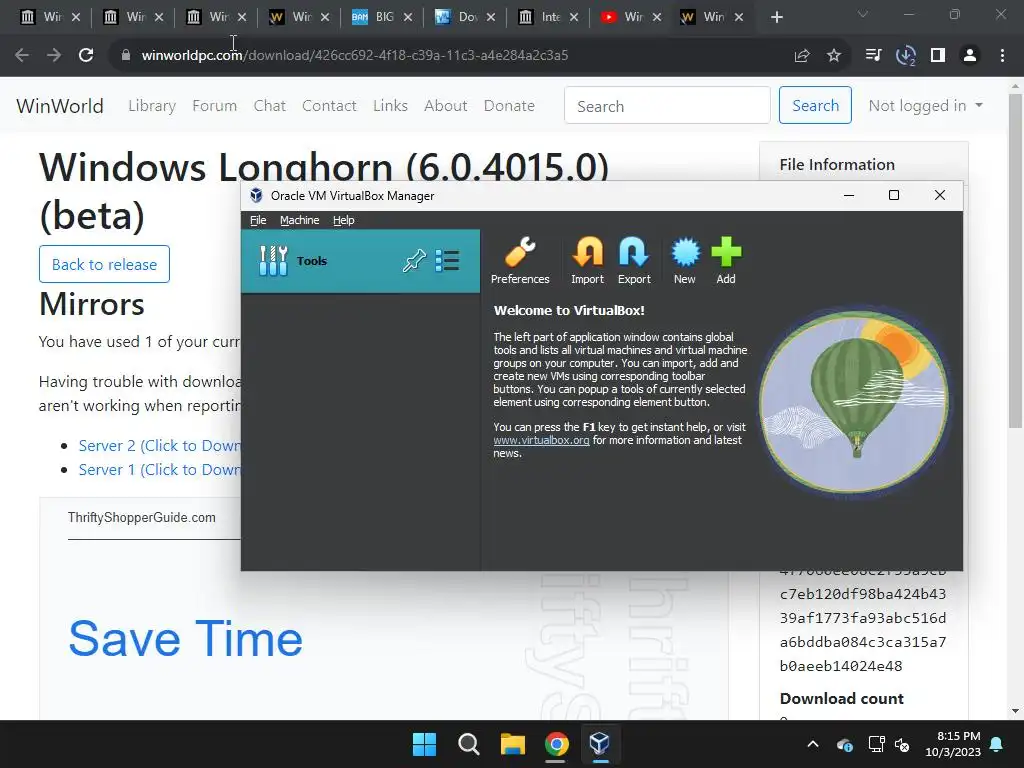This screenshot has width=1024, height=768.
Task: Create a New virtual machine
Action: pos(684,261)
